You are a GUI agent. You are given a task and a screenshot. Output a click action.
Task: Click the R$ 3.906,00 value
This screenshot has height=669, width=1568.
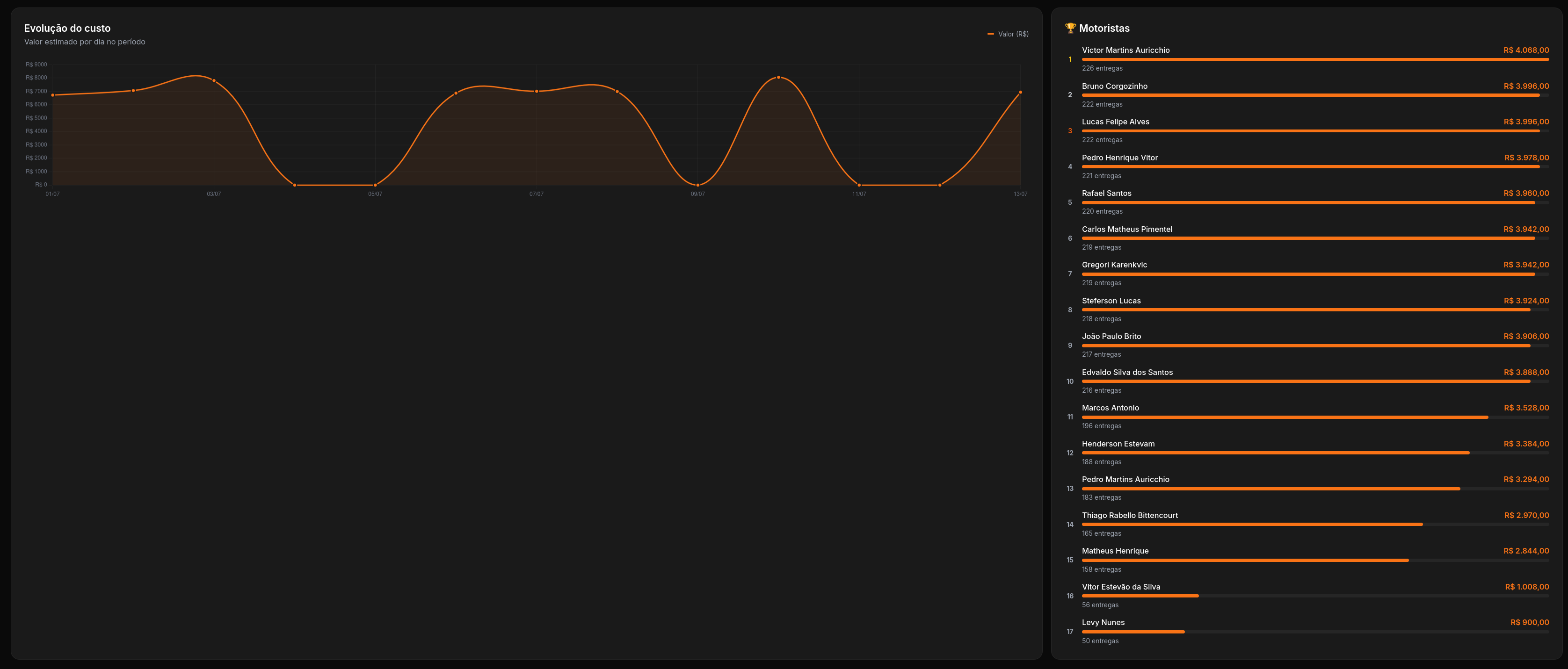[x=1526, y=336]
